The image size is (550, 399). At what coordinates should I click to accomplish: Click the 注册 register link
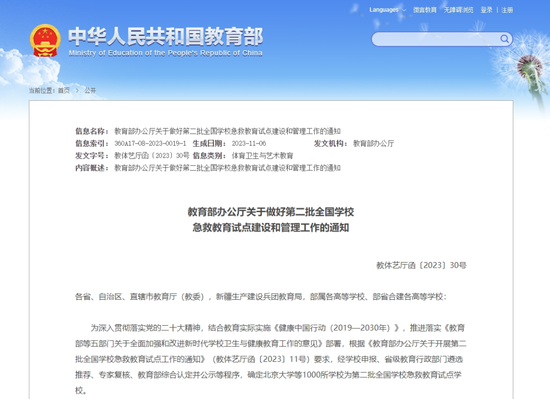click(x=507, y=10)
